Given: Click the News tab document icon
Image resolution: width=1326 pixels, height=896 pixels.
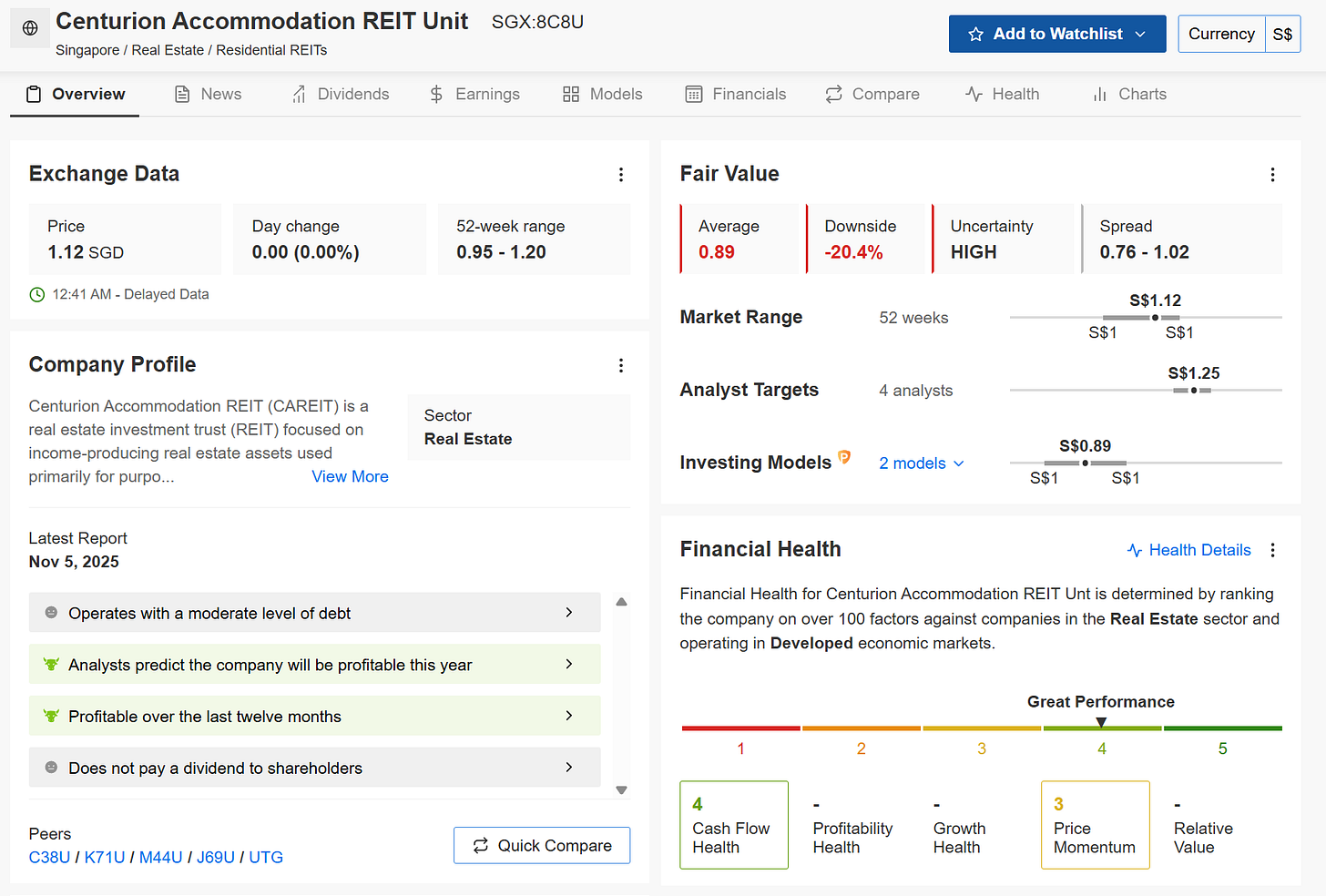Looking at the screenshot, I should pos(182,94).
